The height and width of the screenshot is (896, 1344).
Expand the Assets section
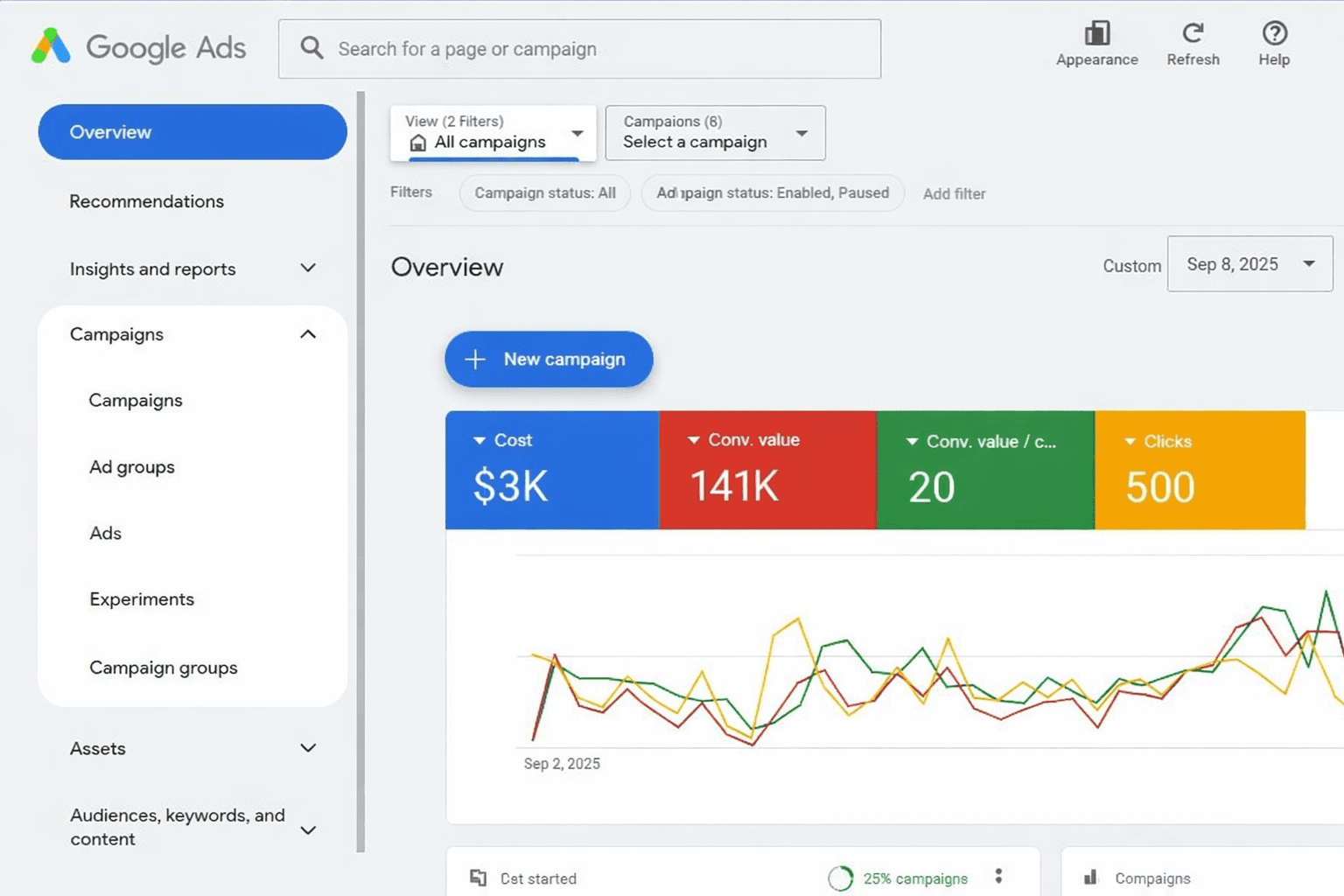(x=307, y=748)
